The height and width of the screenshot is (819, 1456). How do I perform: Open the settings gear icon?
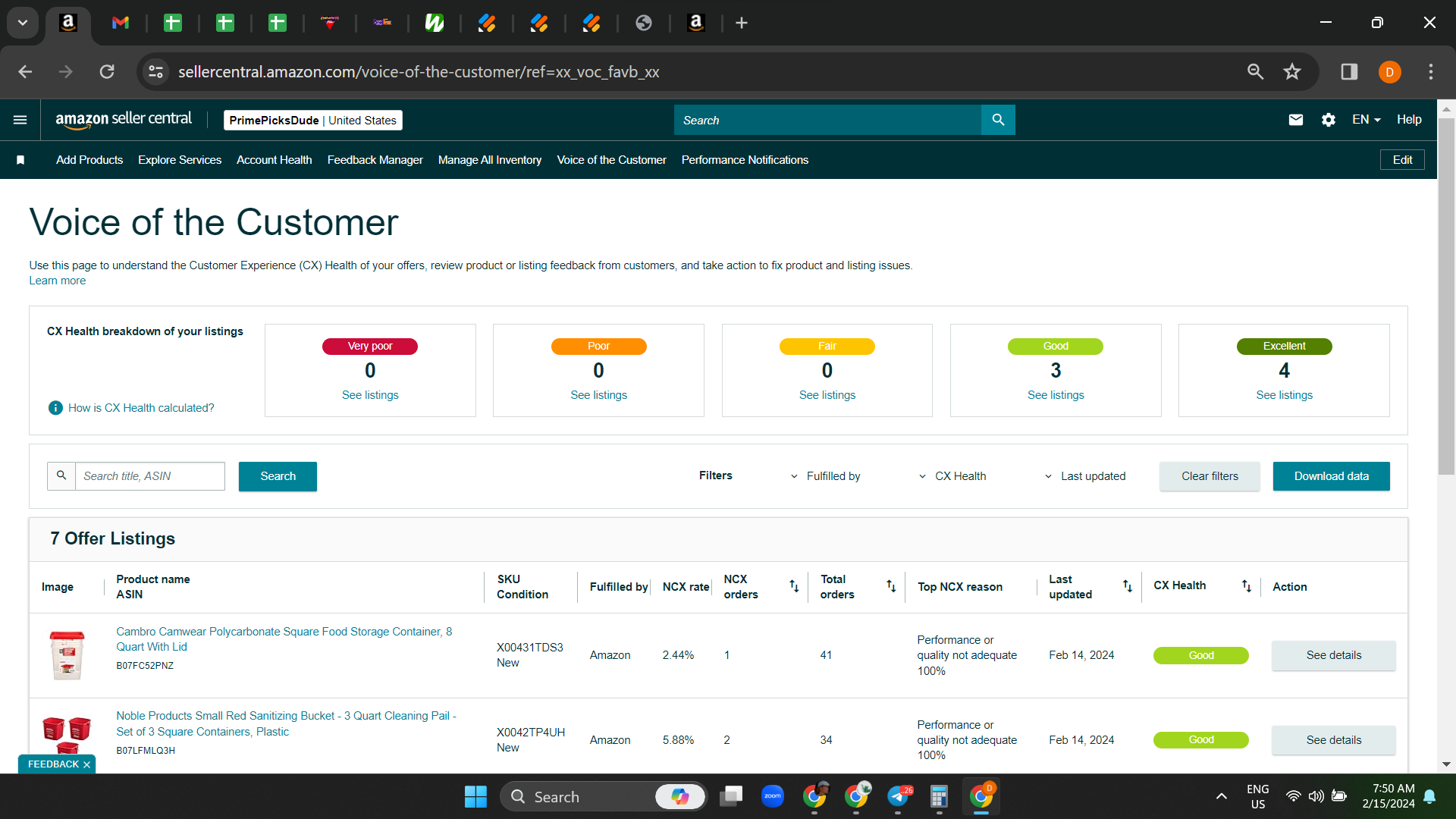1329,120
